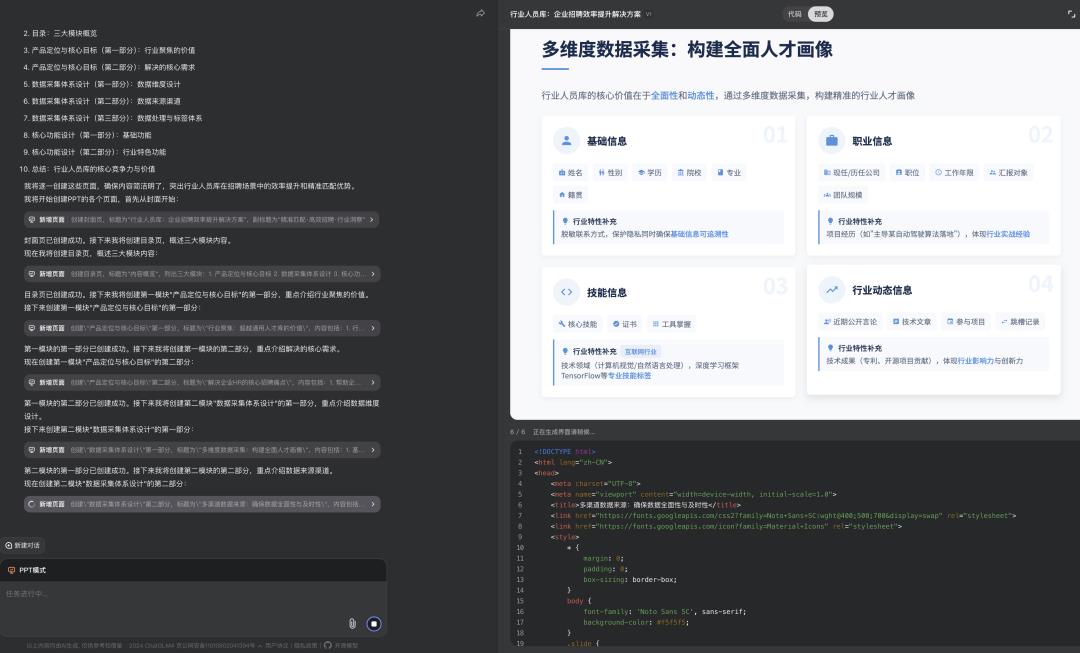The image size is (1080, 653).
Task: Switch to the 代码 view toggle
Action: 795,14
